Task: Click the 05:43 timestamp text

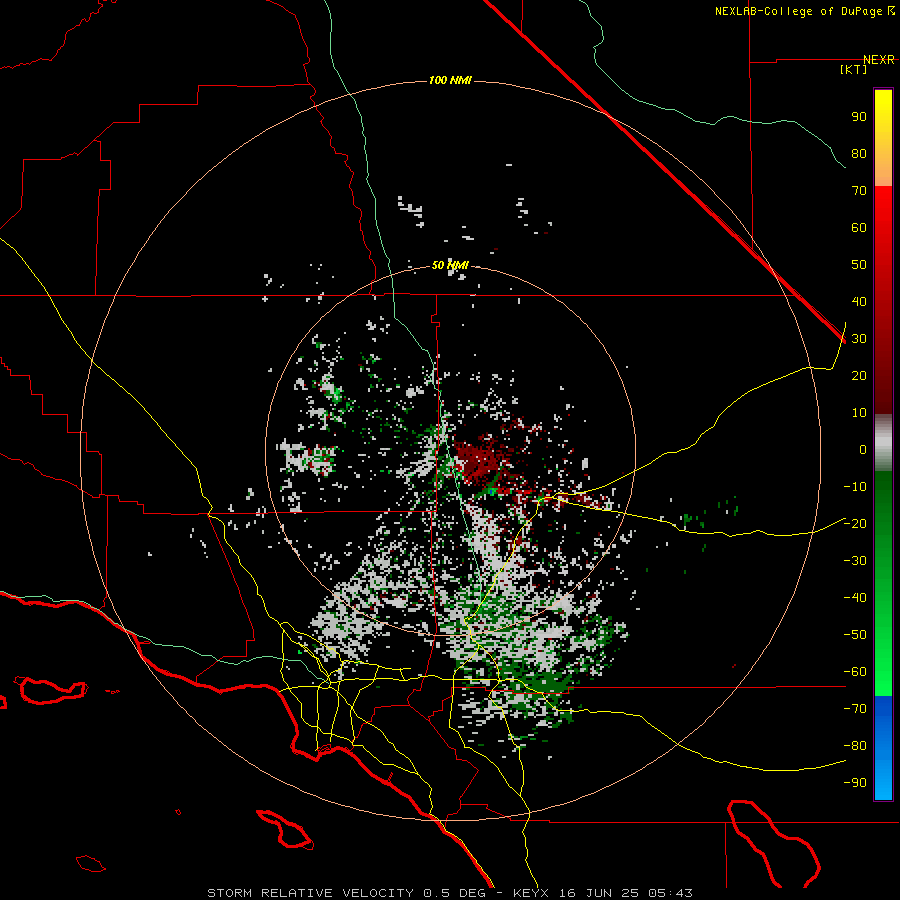Action: (x=670, y=893)
